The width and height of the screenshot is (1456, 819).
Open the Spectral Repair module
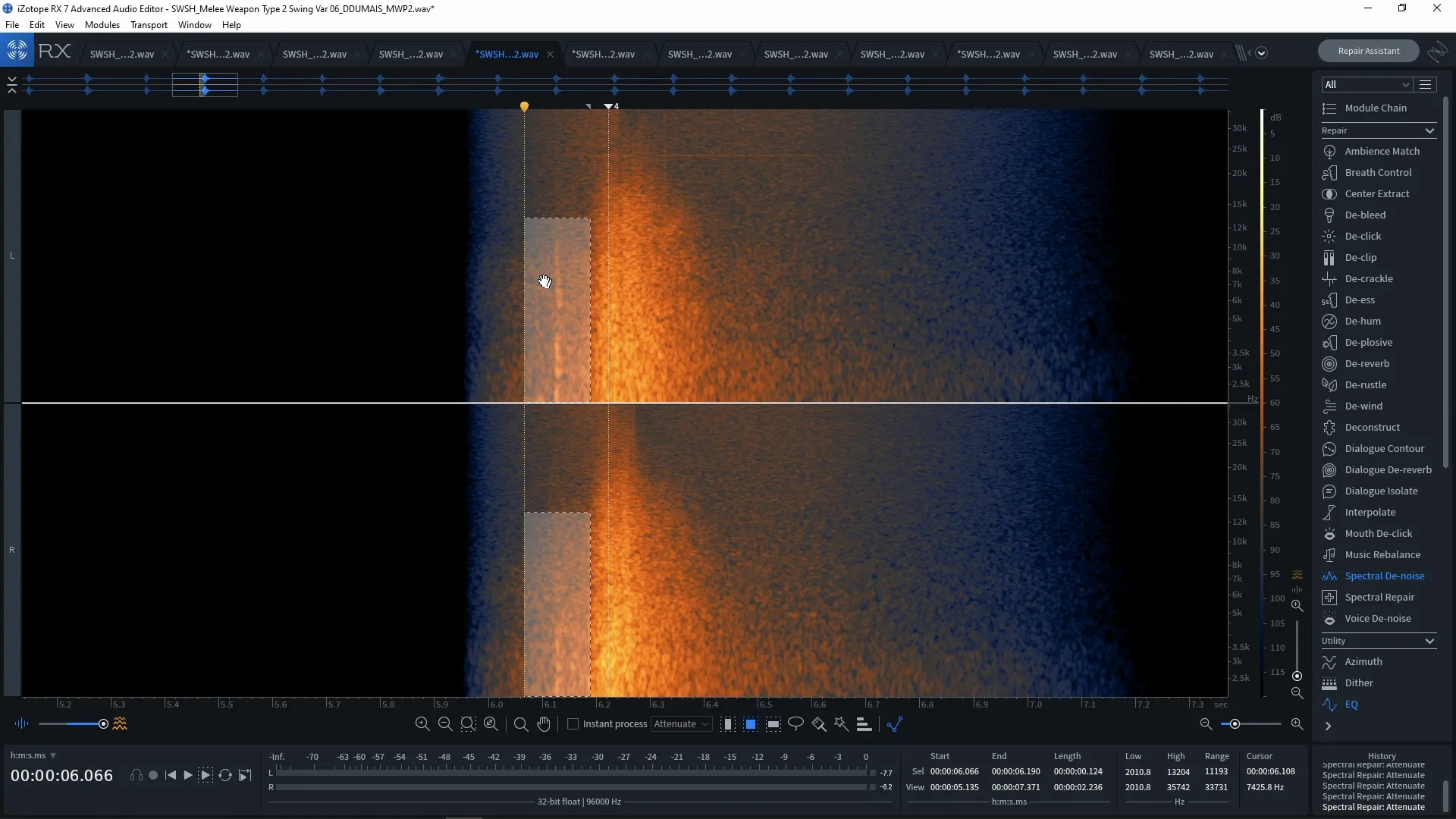pos(1377,597)
